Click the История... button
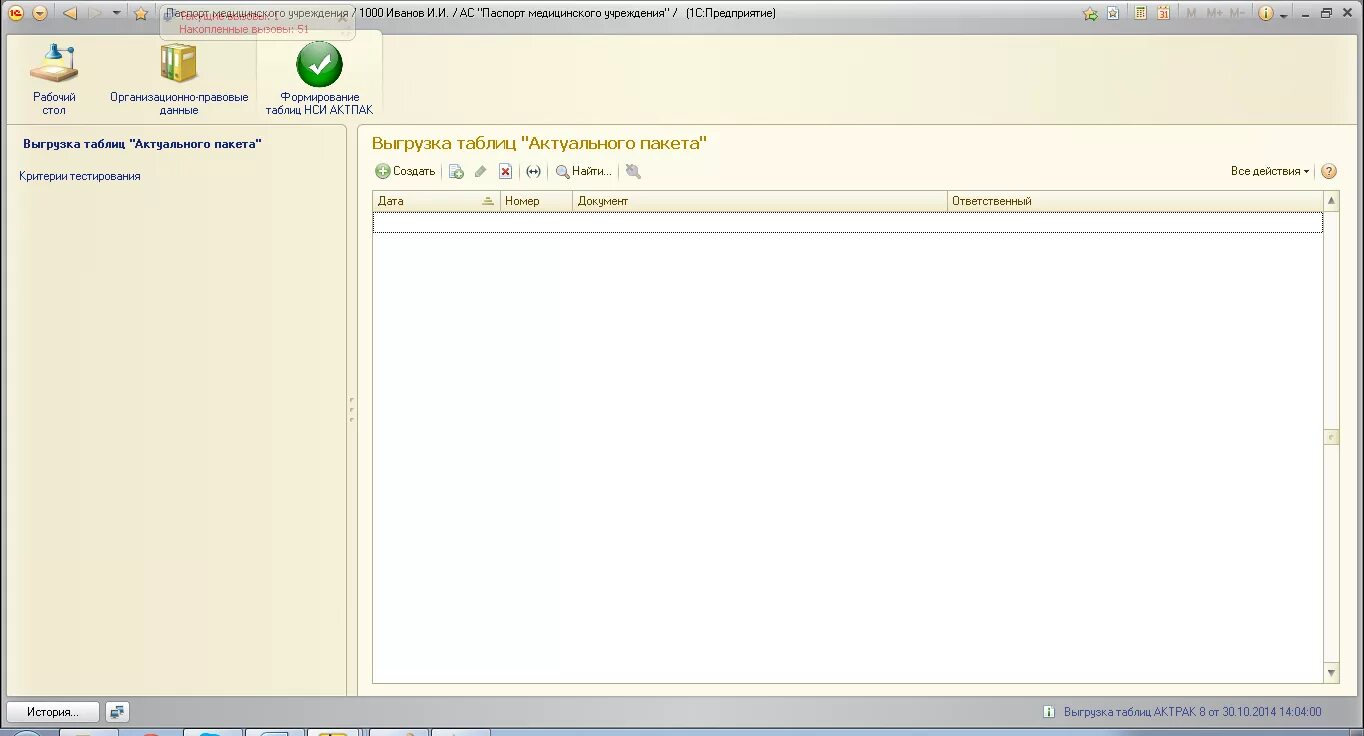The height and width of the screenshot is (736, 1364). point(53,712)
